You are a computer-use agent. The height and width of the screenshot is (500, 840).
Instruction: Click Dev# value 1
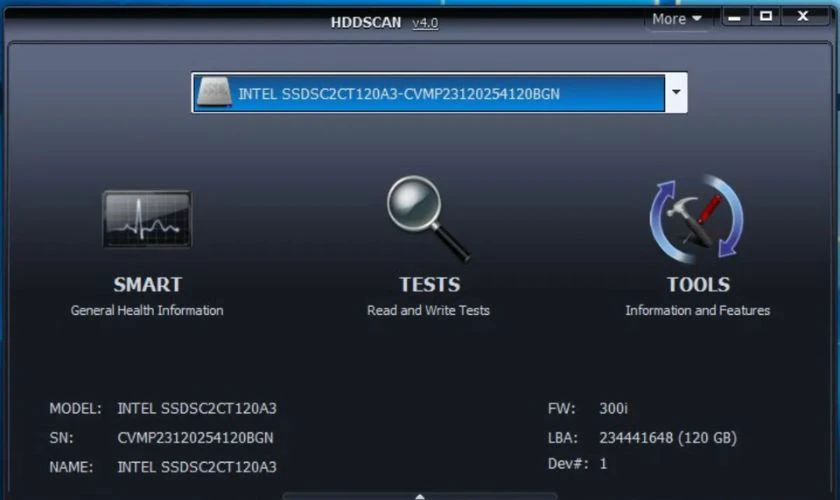coord(603,464)
